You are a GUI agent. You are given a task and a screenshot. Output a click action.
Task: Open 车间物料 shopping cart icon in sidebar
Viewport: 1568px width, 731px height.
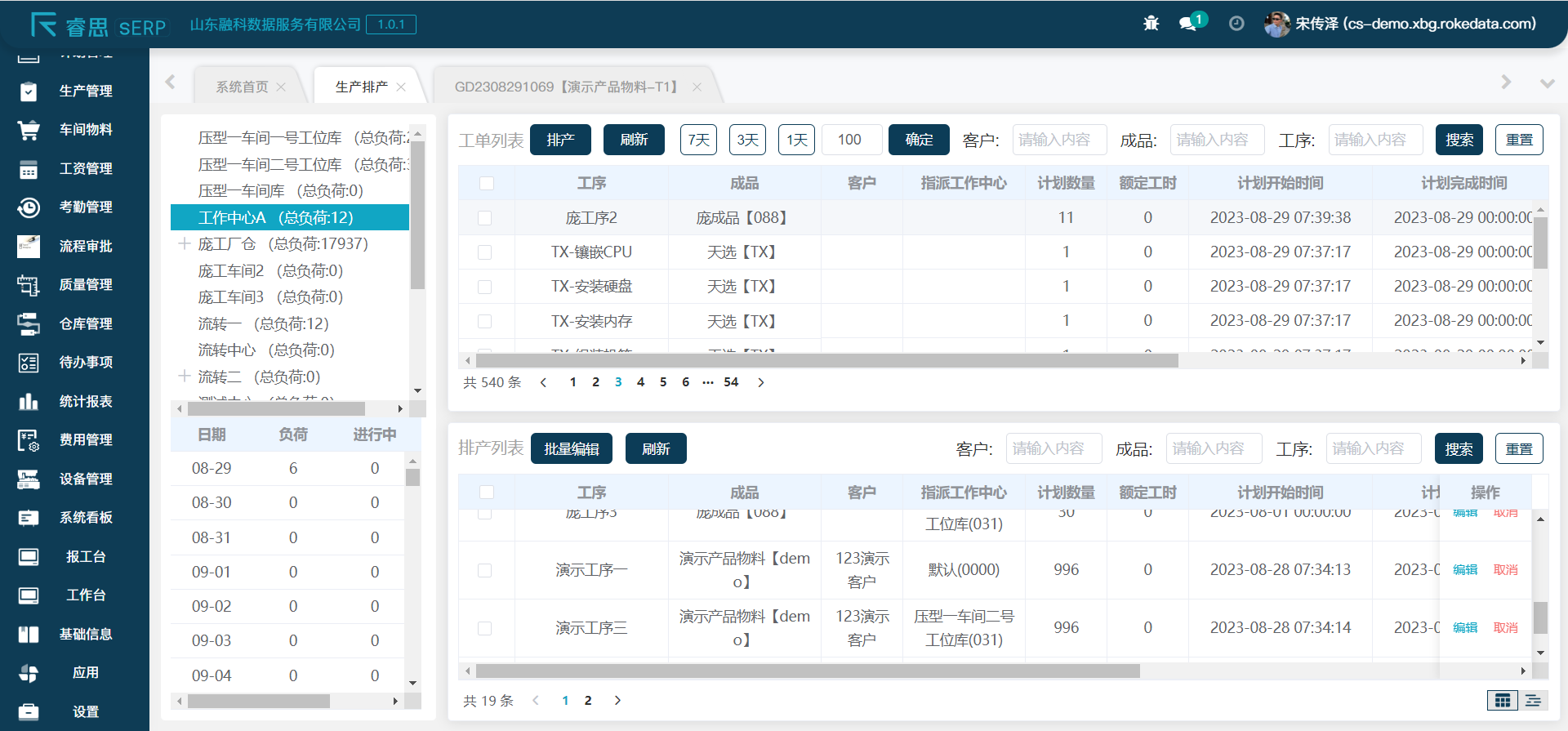click(29, 130)
